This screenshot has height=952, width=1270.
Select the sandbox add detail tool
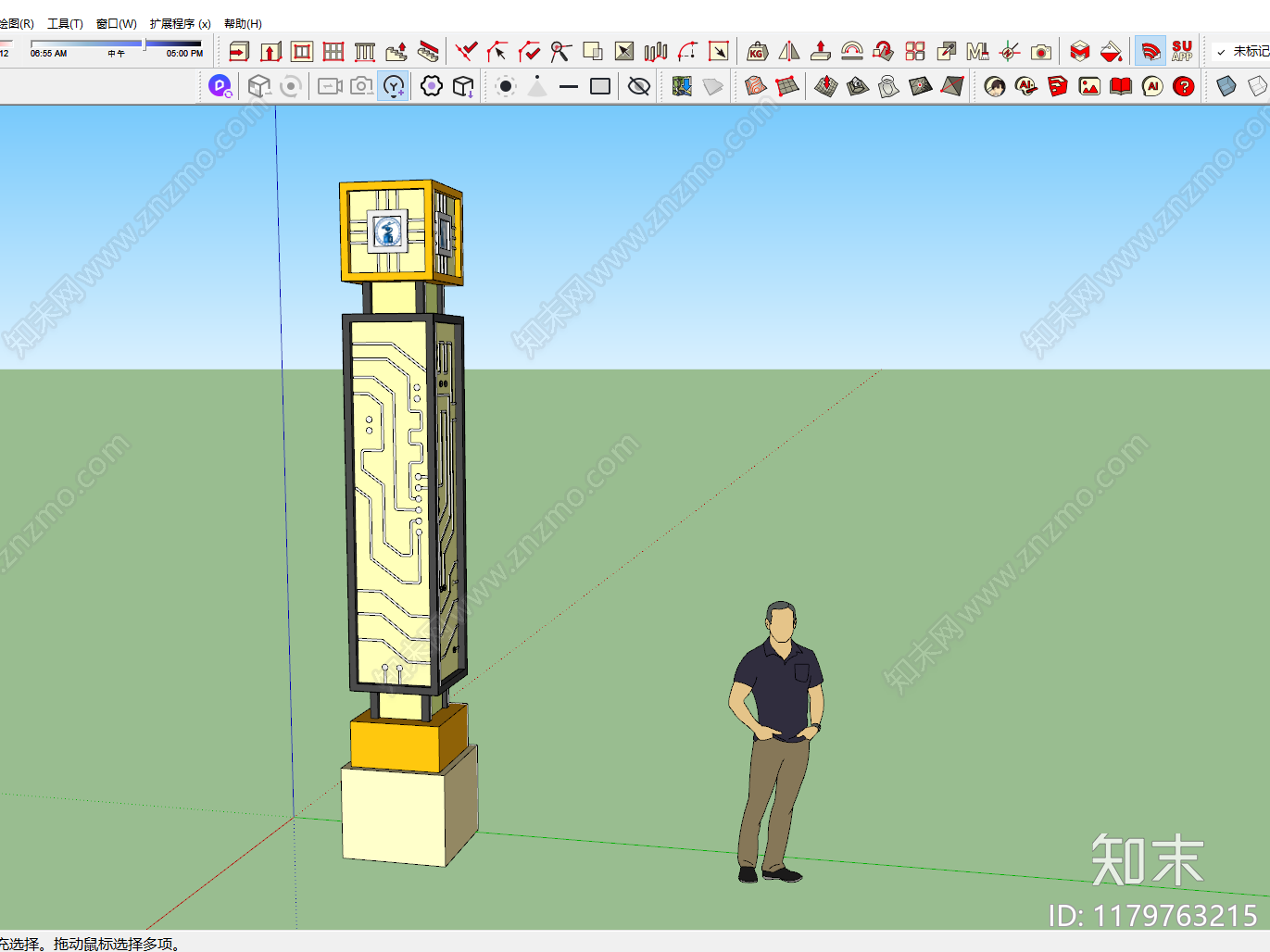click(x=921, y=87)
